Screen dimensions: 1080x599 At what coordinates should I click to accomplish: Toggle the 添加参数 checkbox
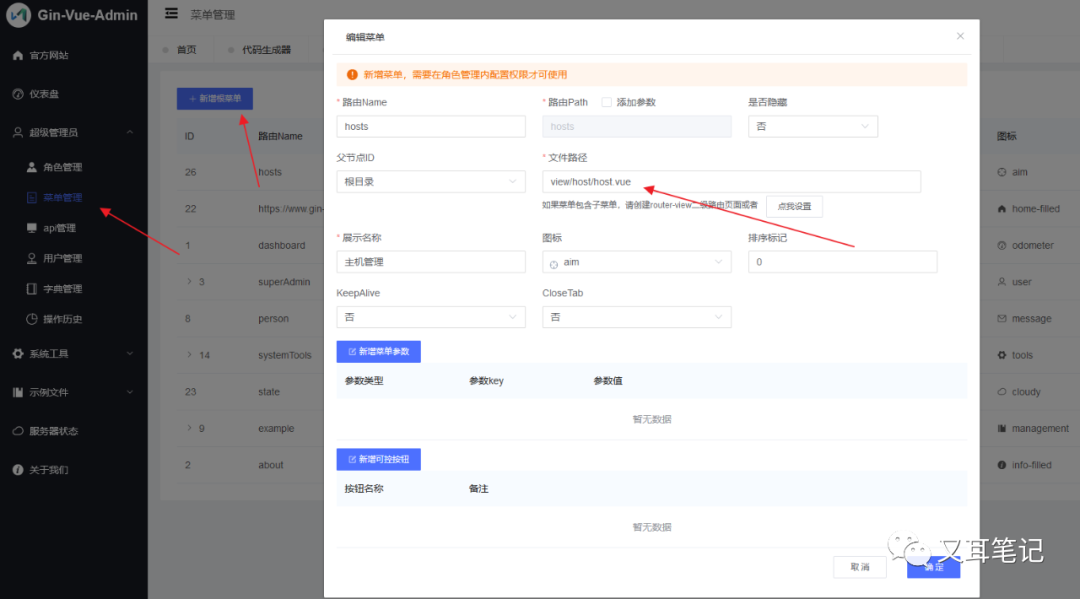point(606,102)
